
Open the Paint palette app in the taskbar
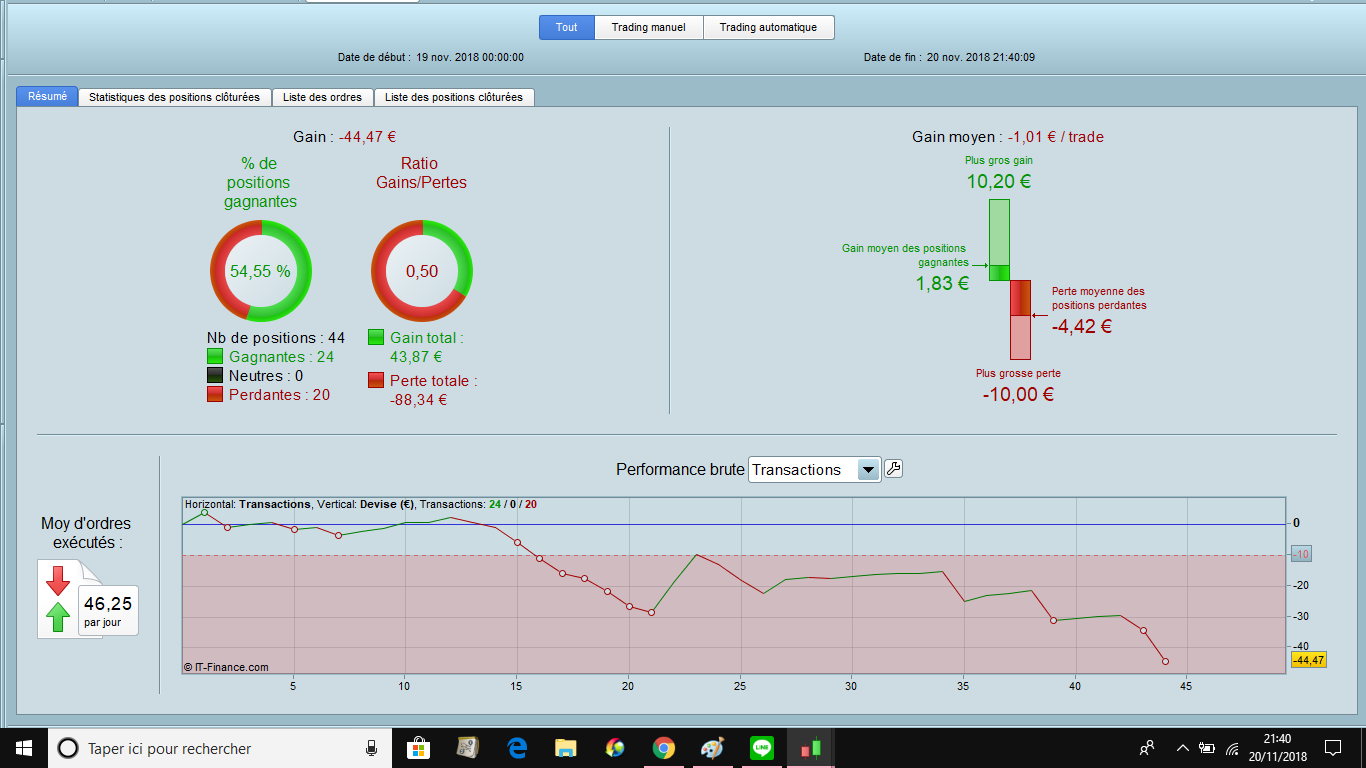[x=711, y=748]
